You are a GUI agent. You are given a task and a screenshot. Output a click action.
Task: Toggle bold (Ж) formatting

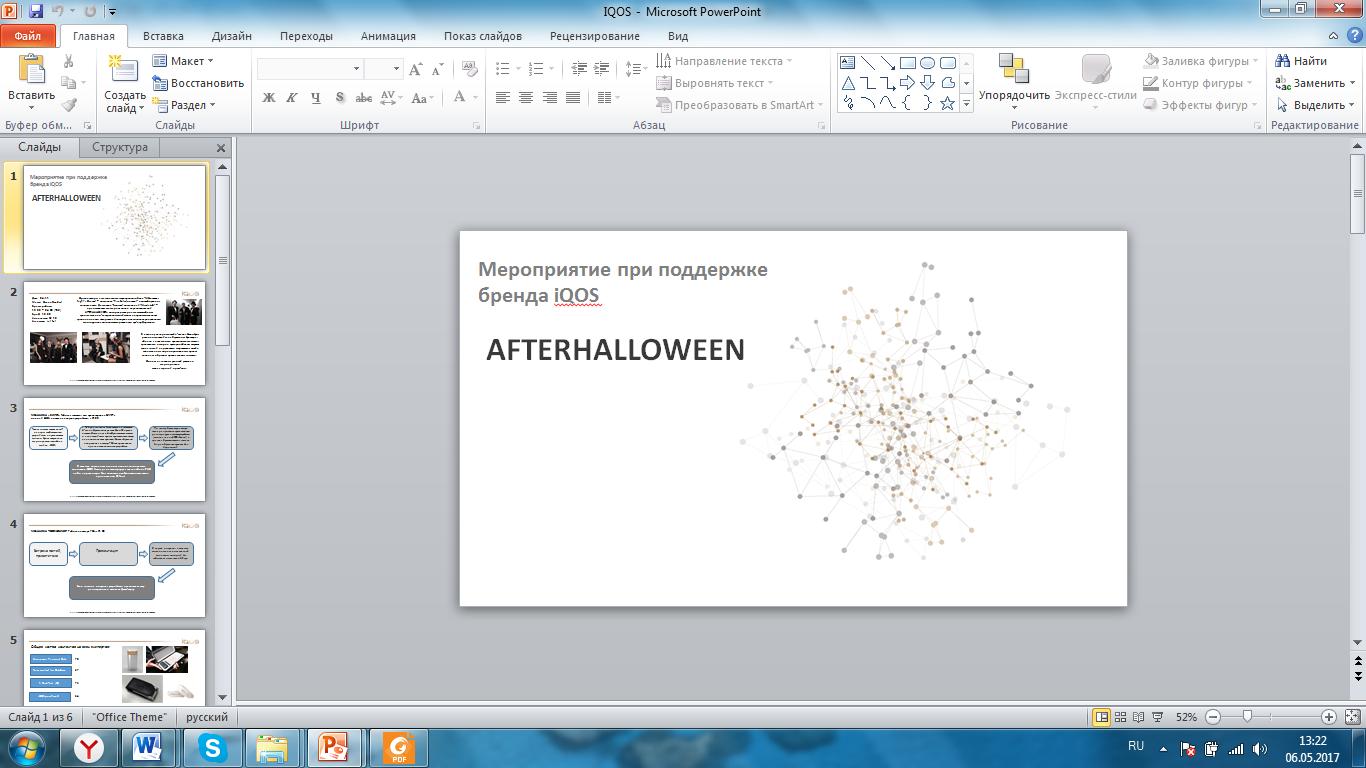point(268,98)
